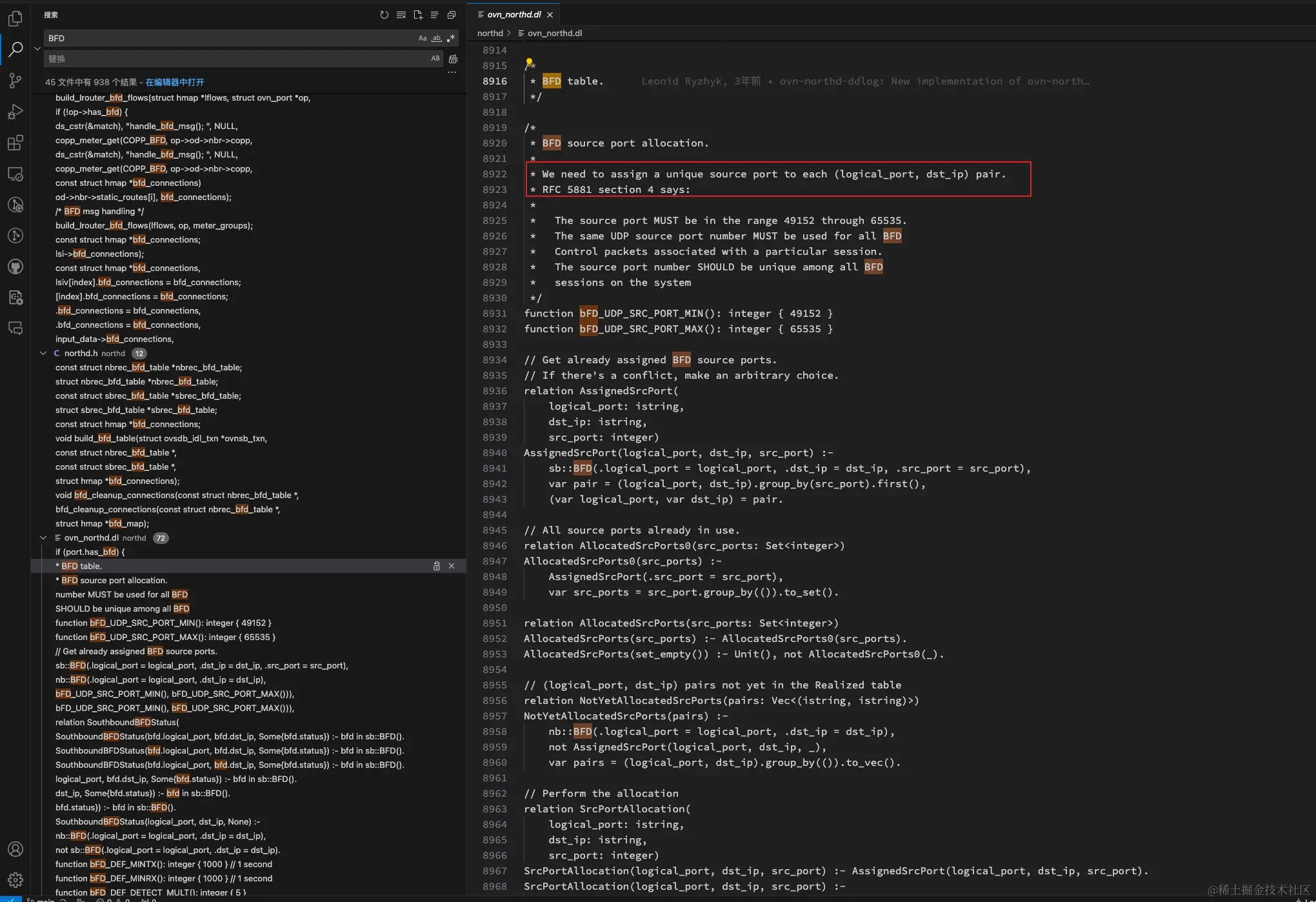Select result 'if (port.has_bfd) {'

click(90, 552)
